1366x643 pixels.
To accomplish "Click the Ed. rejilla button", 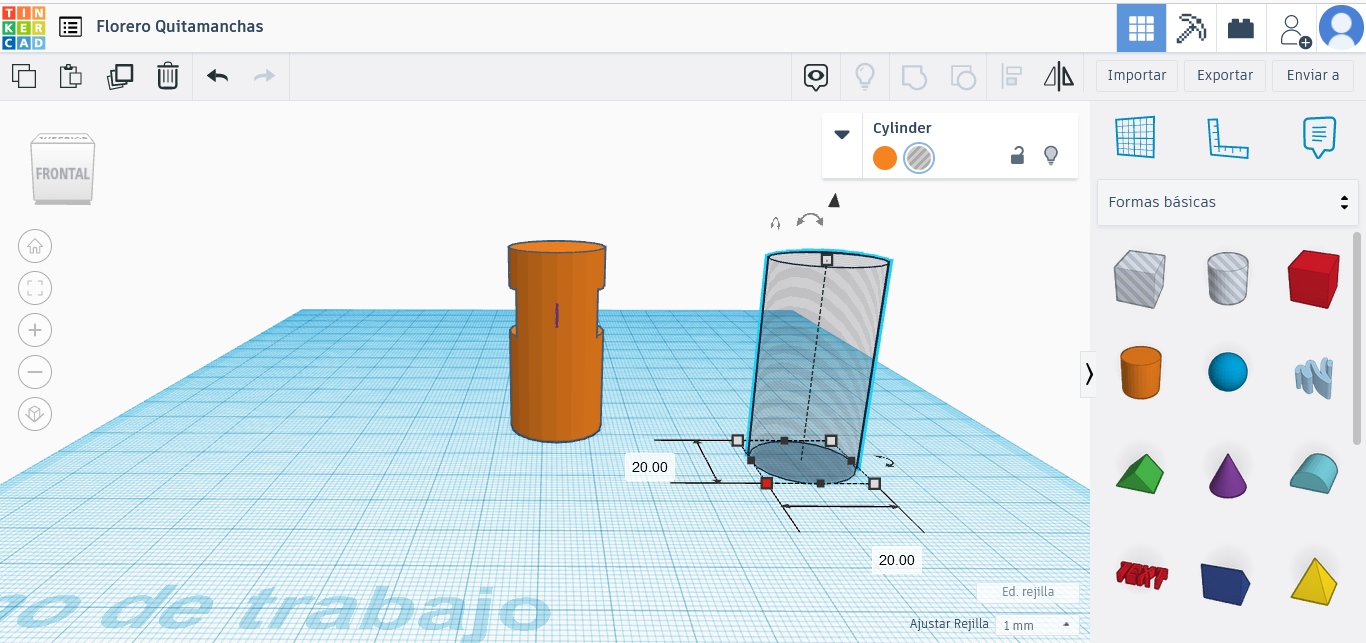I will [1028, 591].
